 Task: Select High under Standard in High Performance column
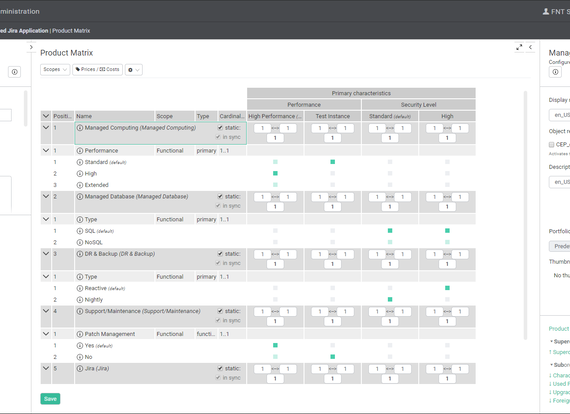click(275, 173)
